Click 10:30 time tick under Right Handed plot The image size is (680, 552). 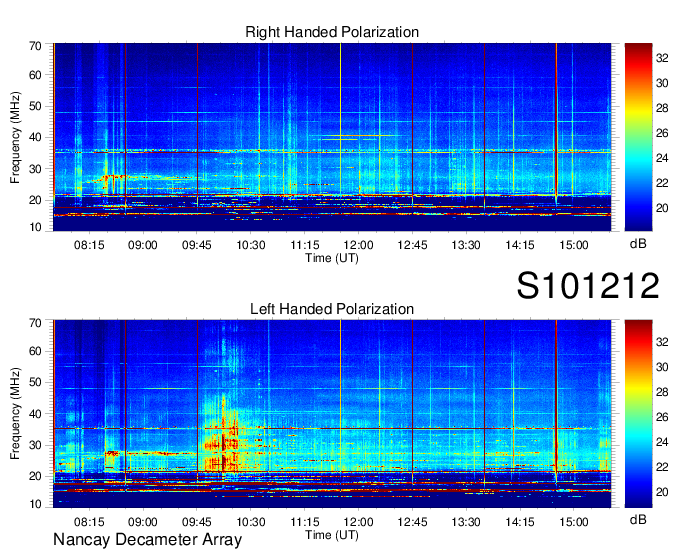tap(251, 245)
